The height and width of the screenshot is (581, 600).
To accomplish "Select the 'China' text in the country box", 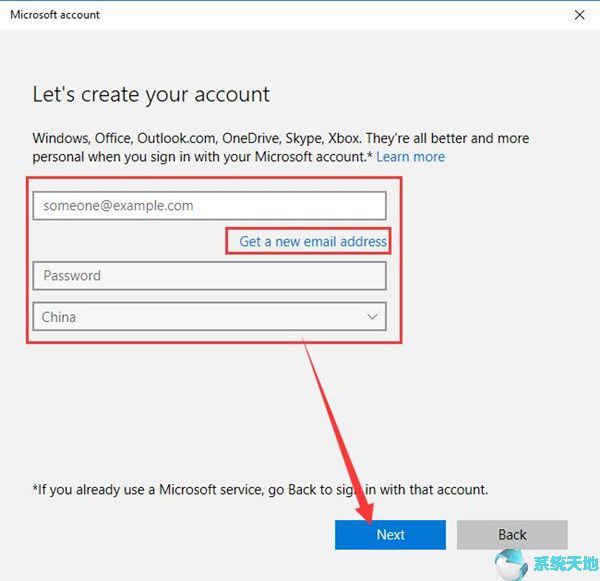I will coord(59,317).
